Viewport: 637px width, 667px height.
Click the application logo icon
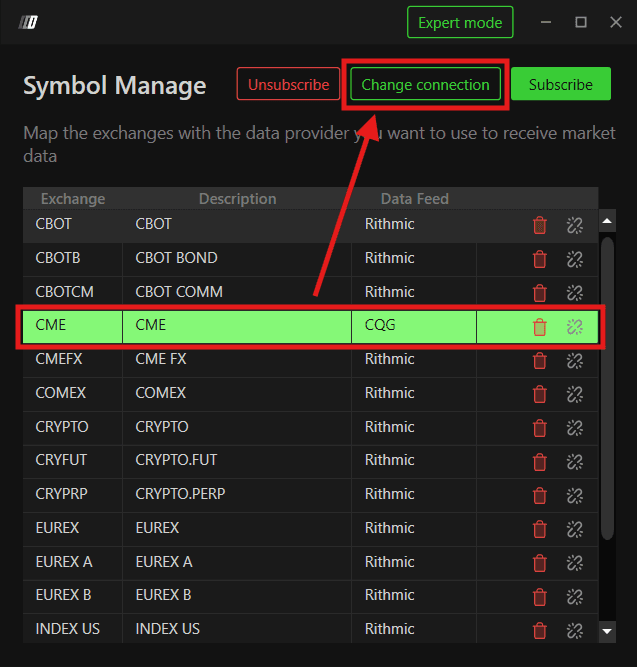click(x=28, y=22)
